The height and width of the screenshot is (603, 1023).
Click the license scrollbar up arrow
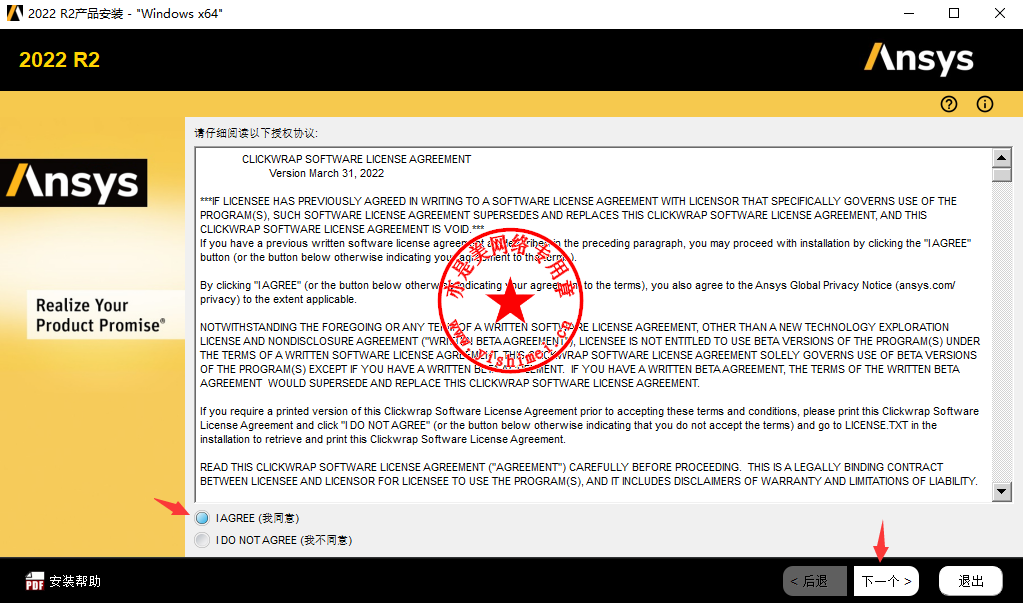(1001, 157)
